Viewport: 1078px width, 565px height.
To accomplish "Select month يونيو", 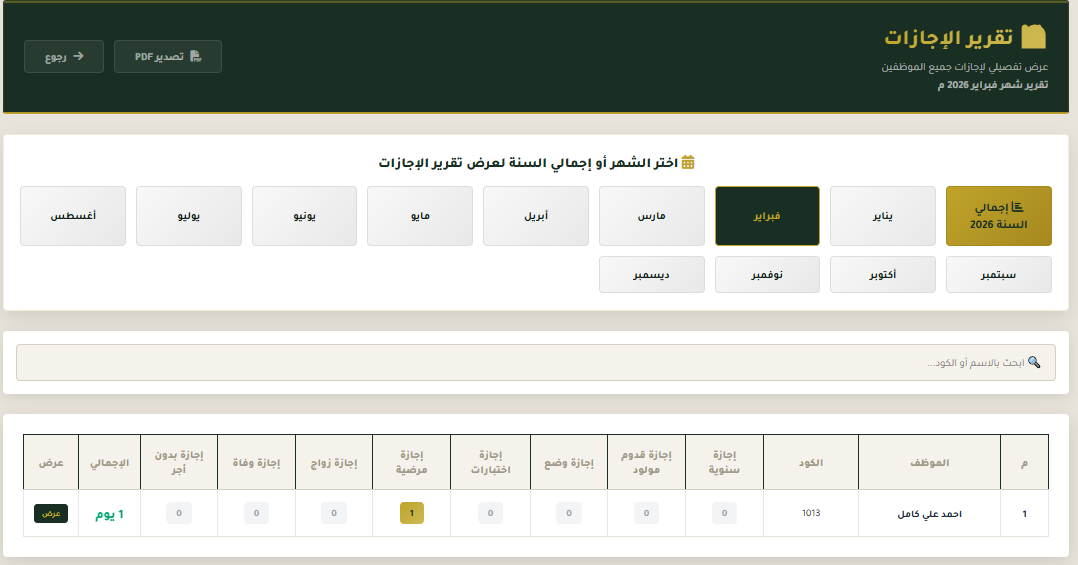I will coord(305,216).
